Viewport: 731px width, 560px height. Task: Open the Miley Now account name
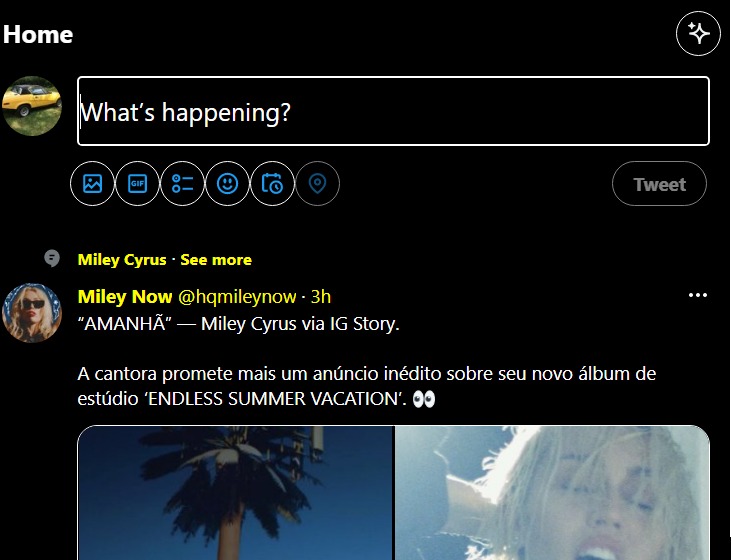click(125, 297)
